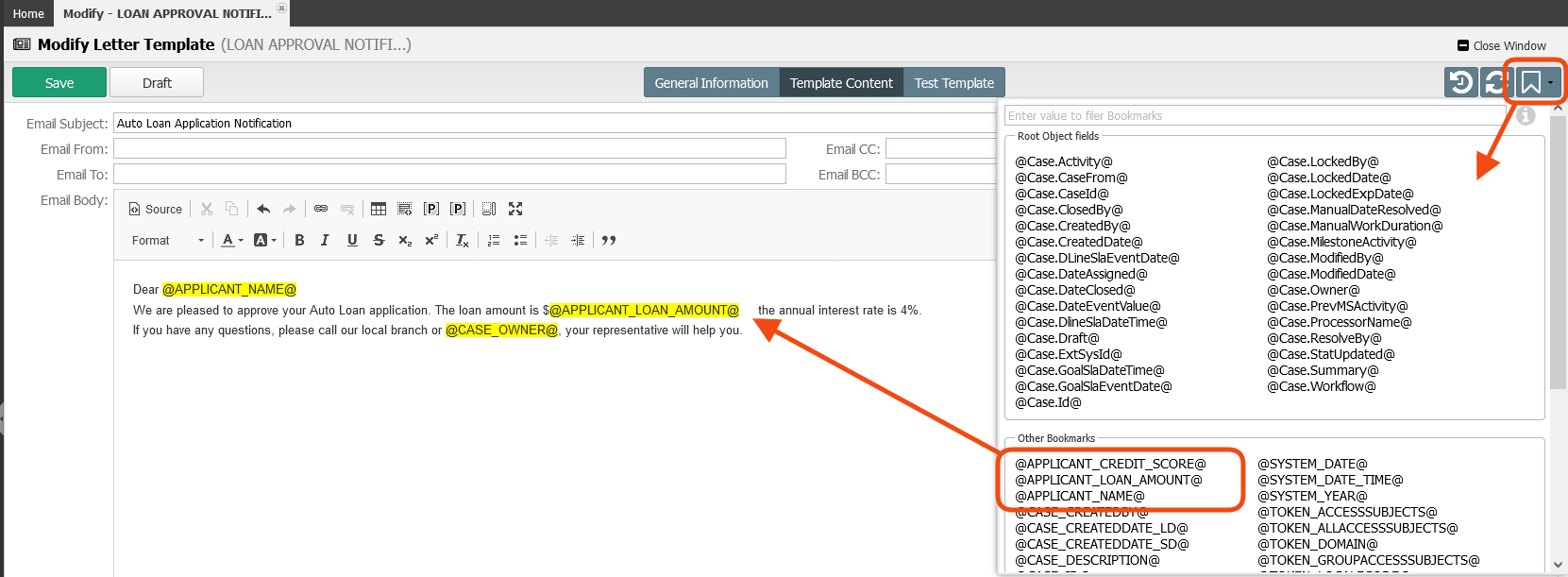Click the Increase Indent icon

click(x=578, y=240)
